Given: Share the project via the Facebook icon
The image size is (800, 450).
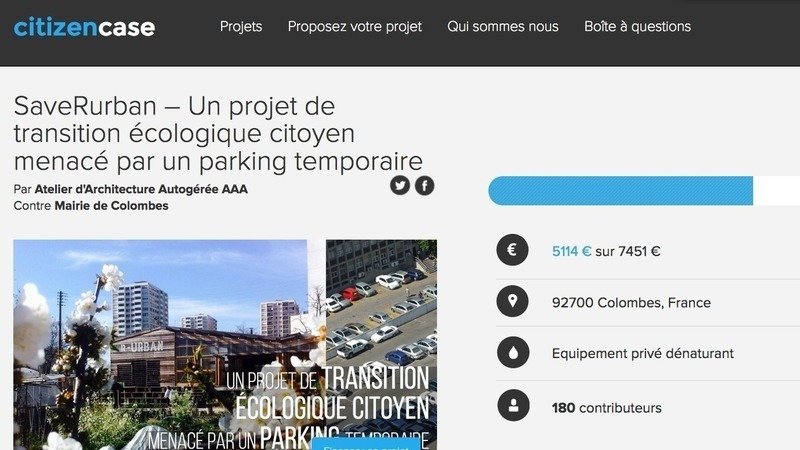Looking at the screenshot, I should [424, 186].
